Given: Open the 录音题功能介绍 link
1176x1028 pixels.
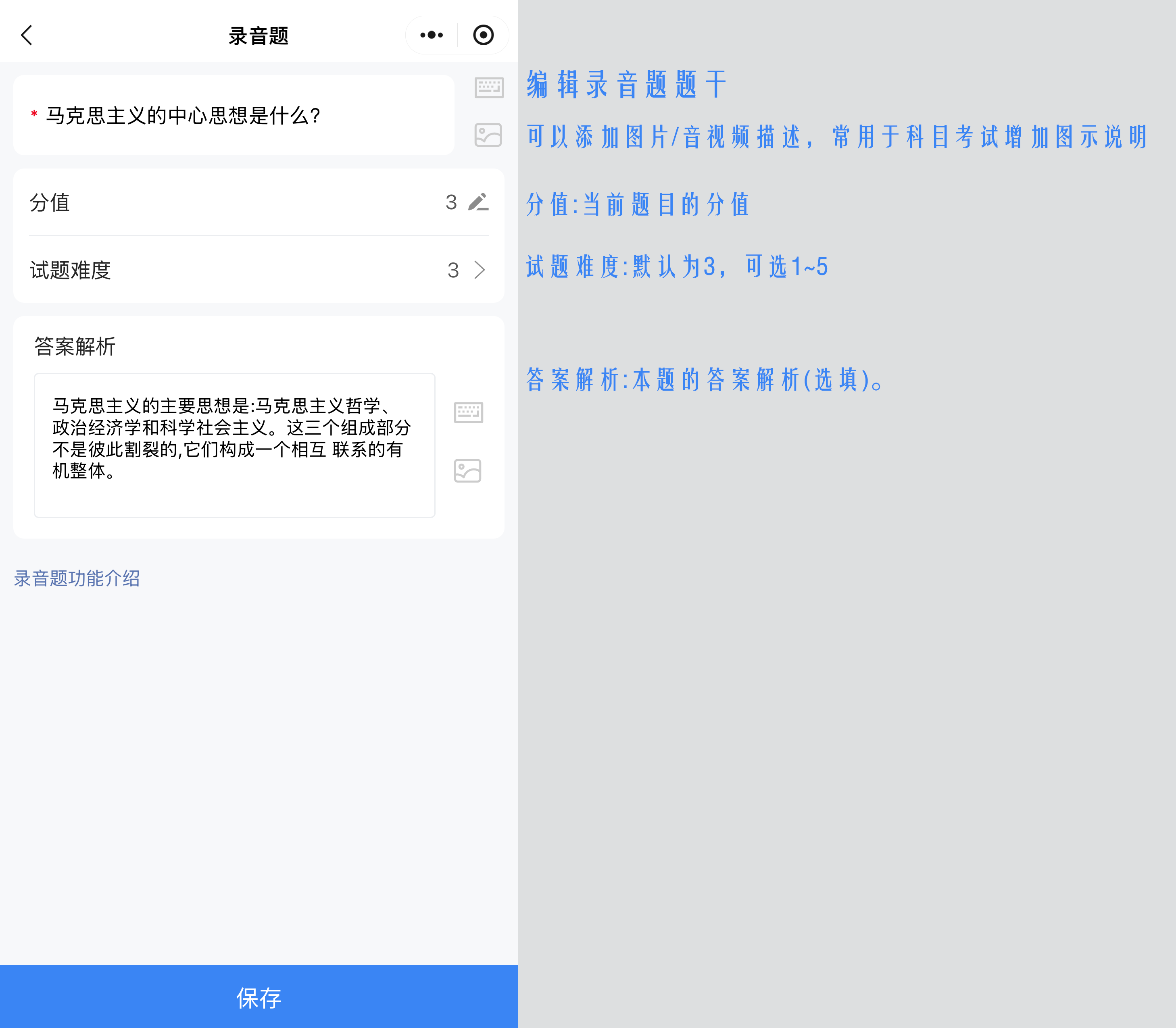Looking at the screenshot, I should point(77,578).
